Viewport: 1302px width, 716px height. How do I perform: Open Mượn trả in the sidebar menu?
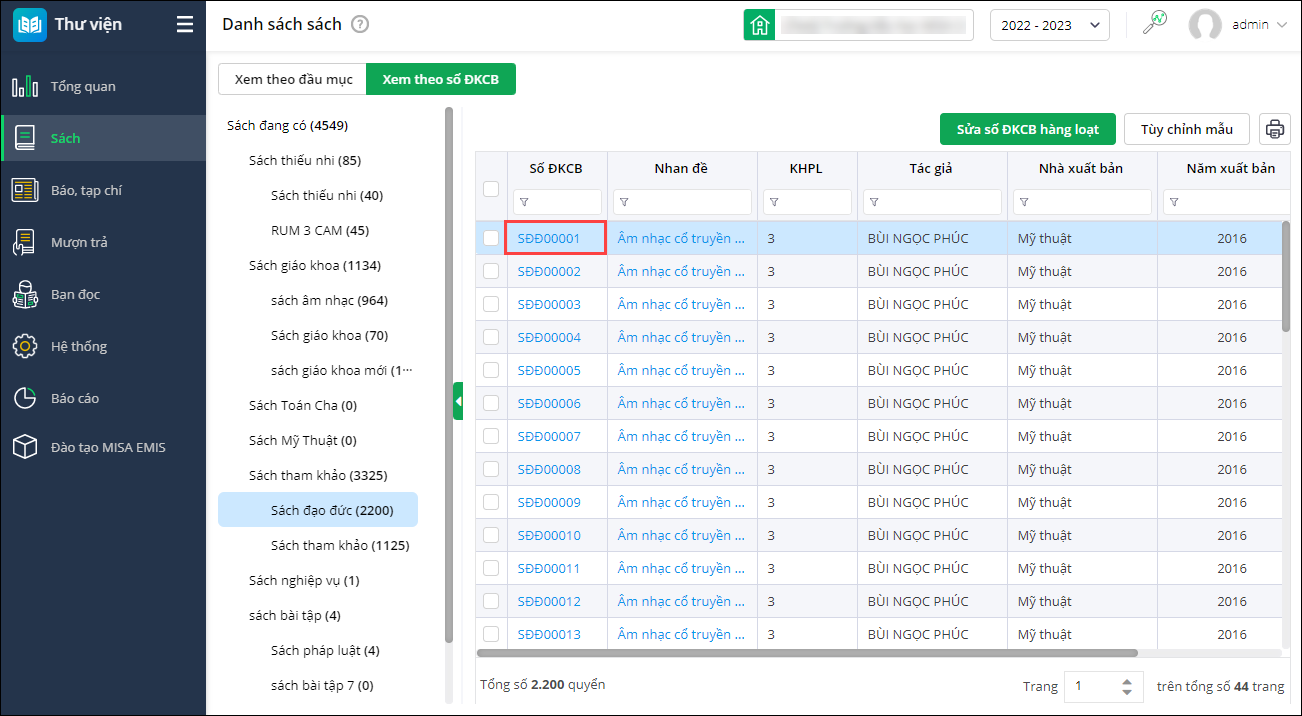[104, 242]
